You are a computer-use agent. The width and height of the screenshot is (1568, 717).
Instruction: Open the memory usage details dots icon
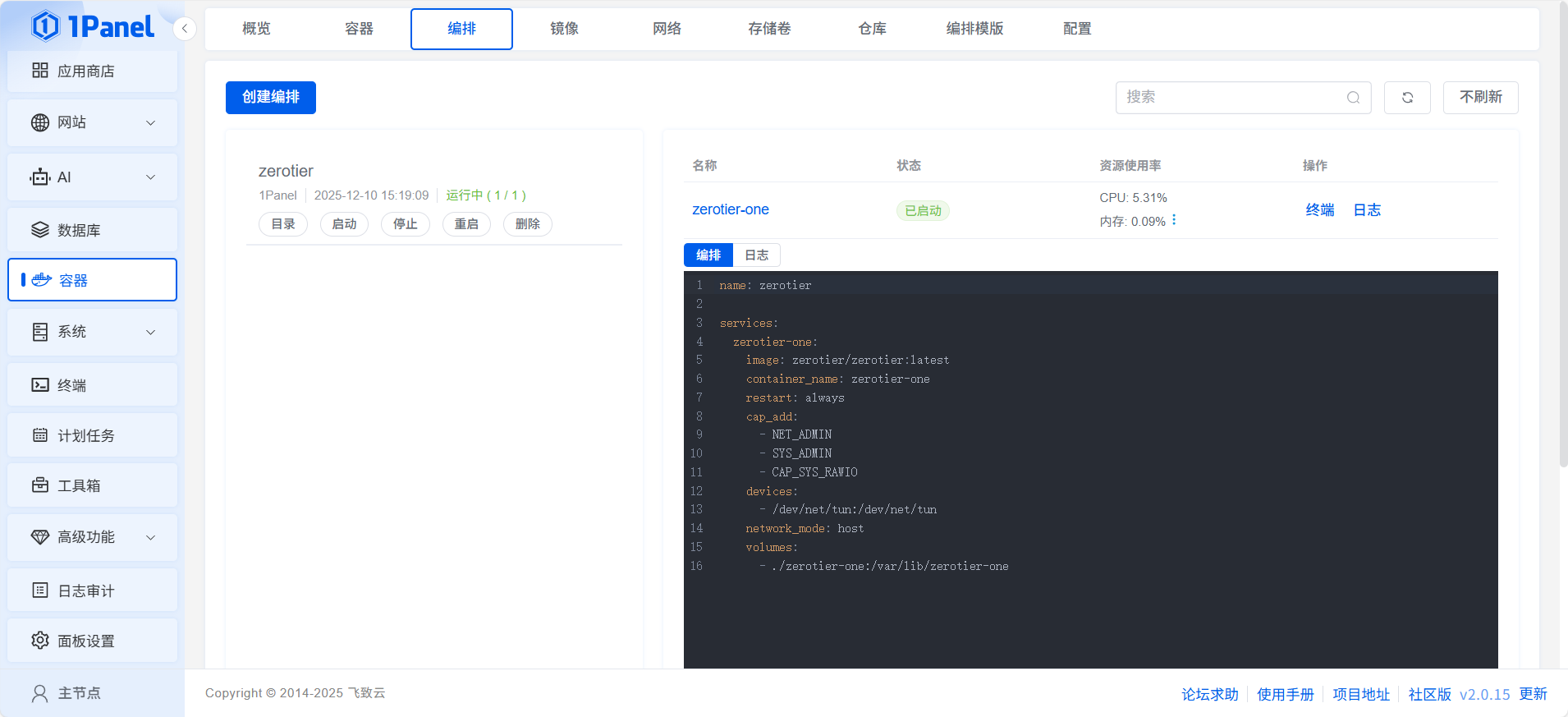(x=1174, y=220)
